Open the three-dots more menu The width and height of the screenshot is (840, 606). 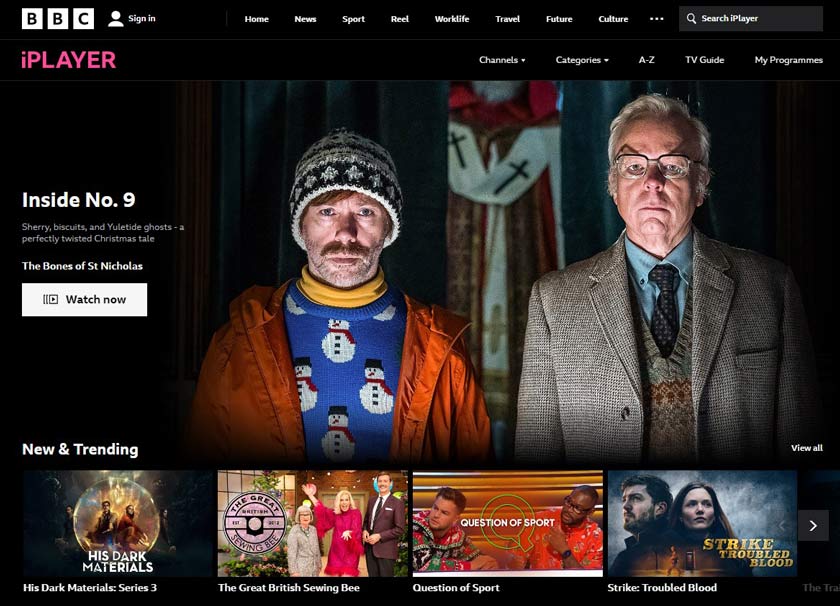656,19
